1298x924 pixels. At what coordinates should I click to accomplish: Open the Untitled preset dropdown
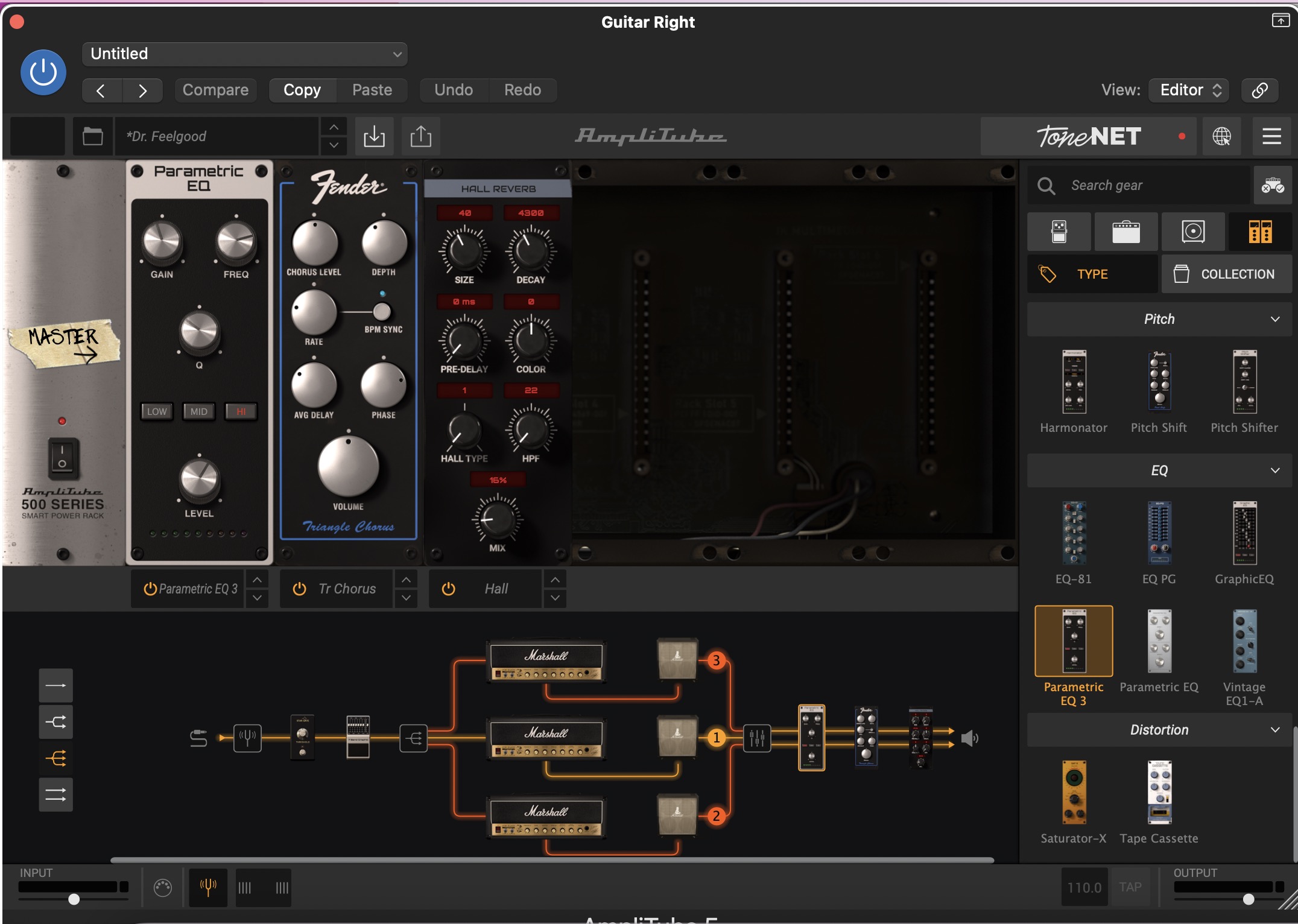coord(244,54)
